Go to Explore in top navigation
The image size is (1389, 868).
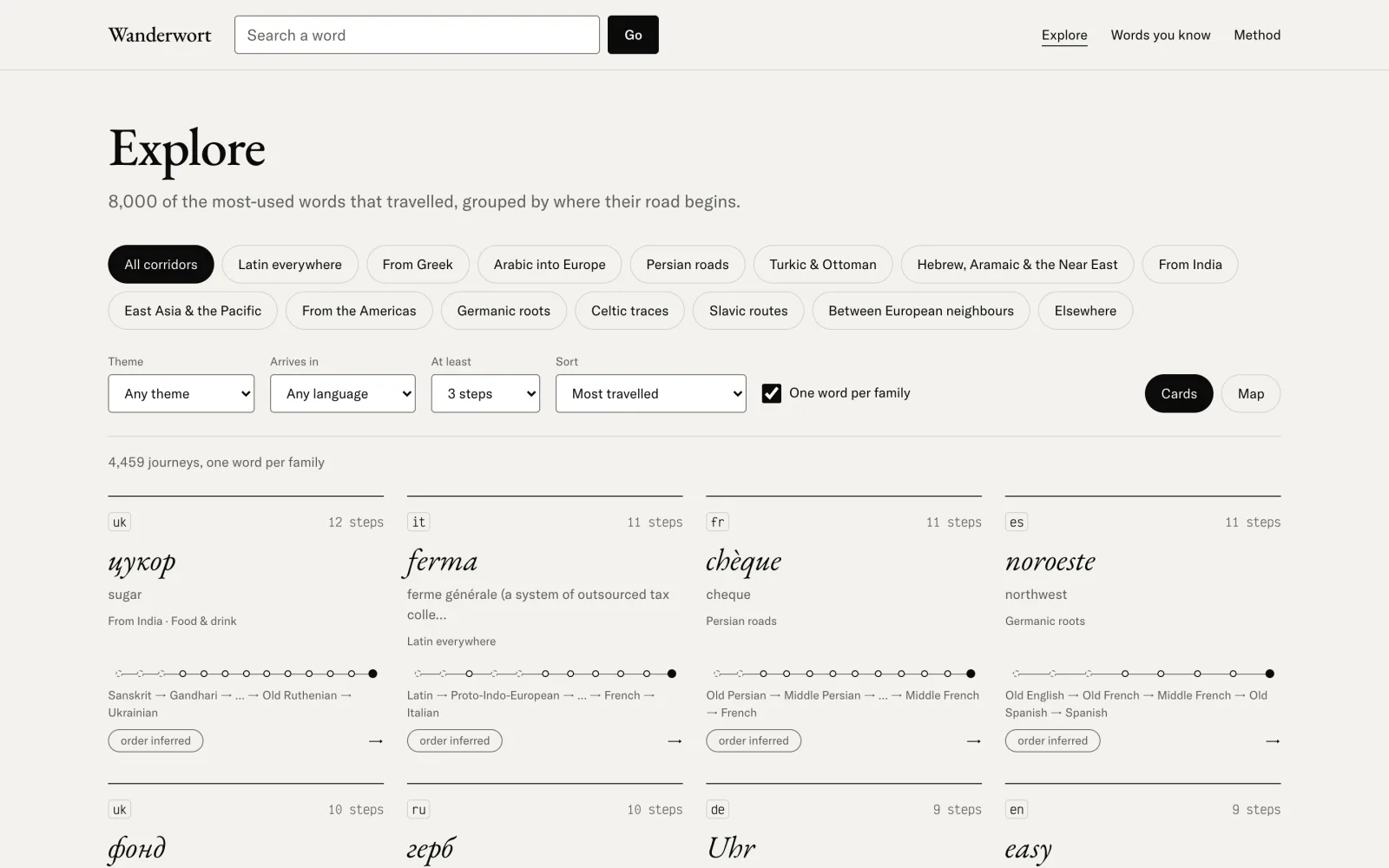tap(1064, 35)
